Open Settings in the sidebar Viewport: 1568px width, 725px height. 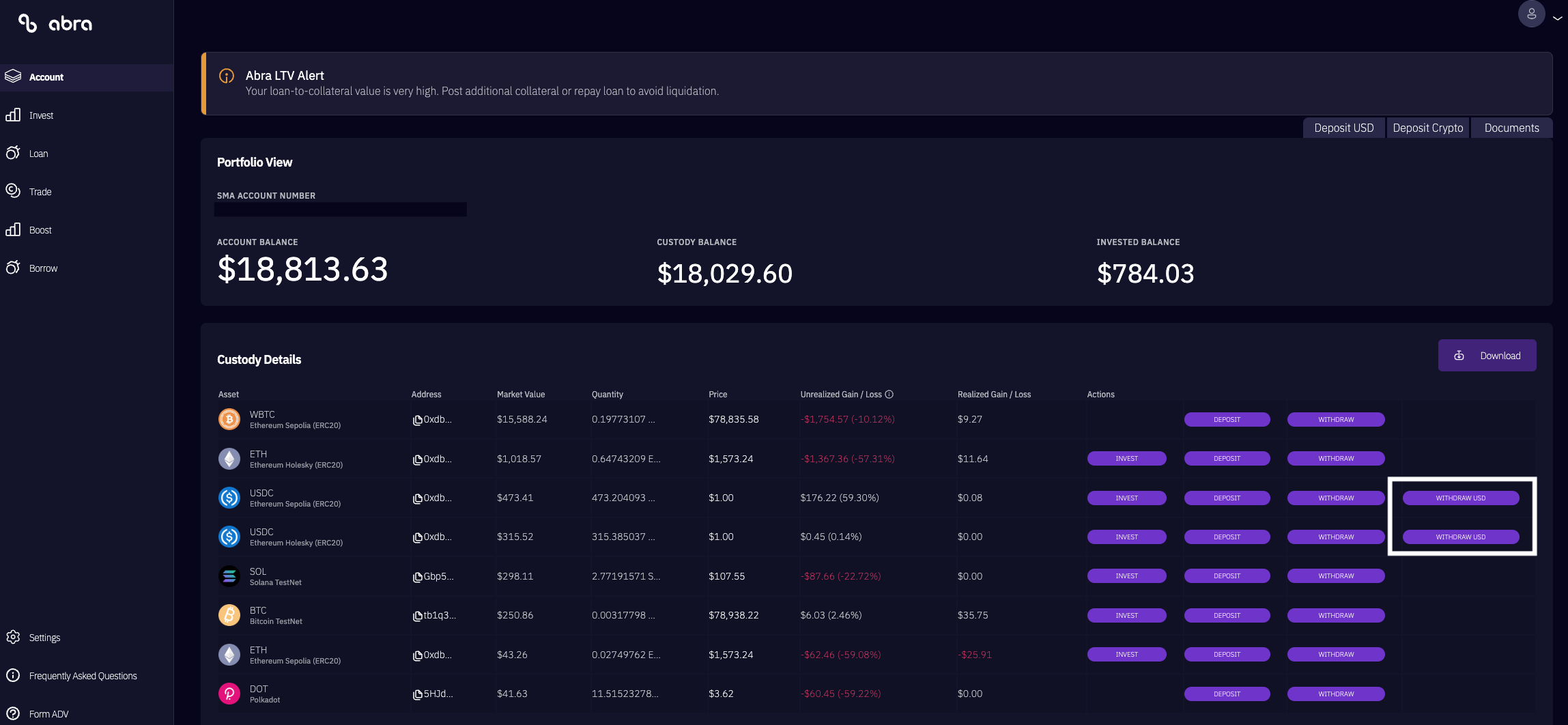click(x=44, y=638)
